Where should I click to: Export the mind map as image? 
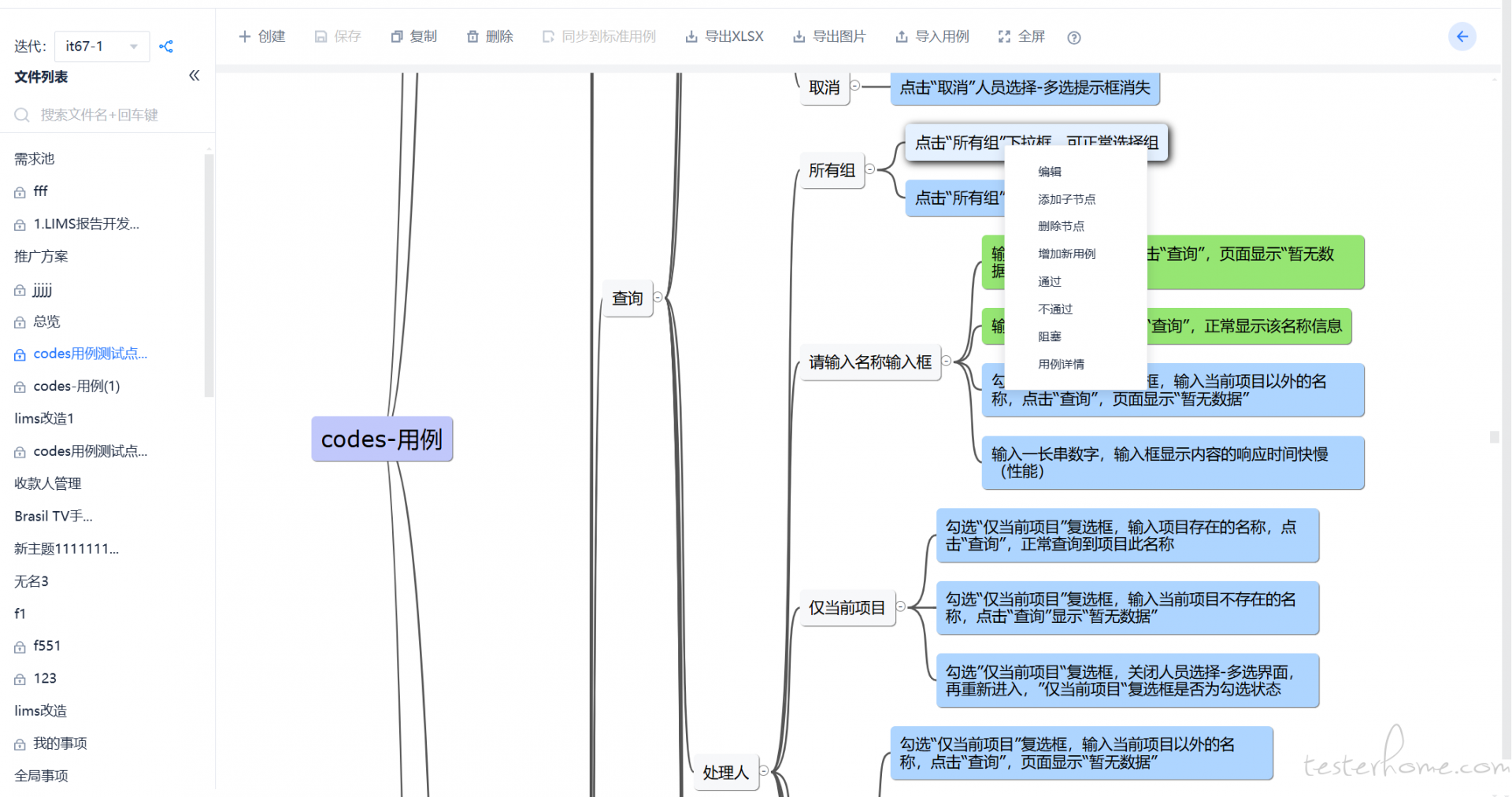[x=829, y=36]
